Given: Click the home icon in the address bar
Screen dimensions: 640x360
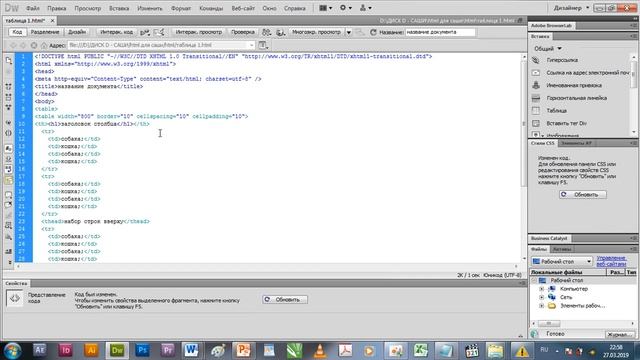Looking at the screenshot, I should pyautogui.click(x=44, y=45).
